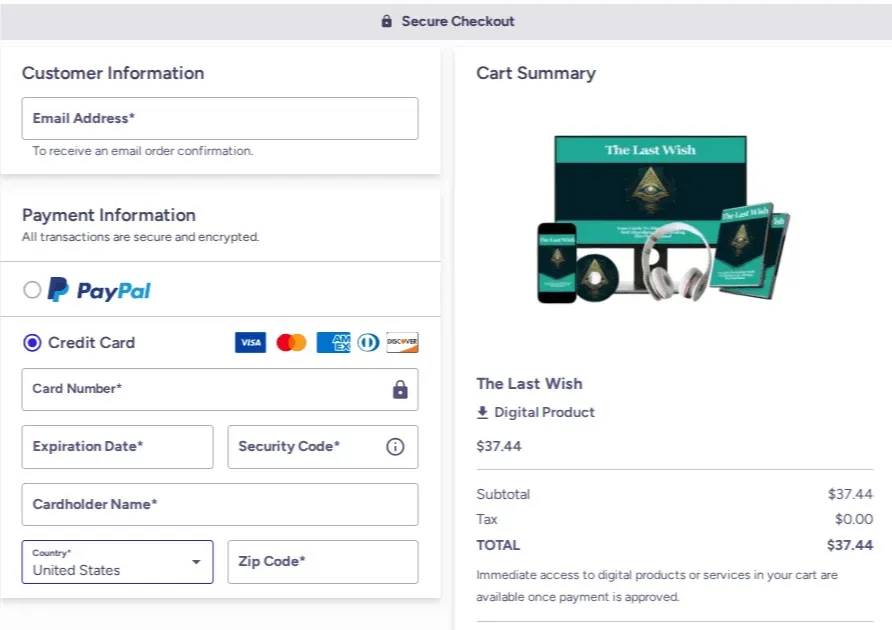Expand the United States country selector
892x630 pixels.
[x=117, y=561]
